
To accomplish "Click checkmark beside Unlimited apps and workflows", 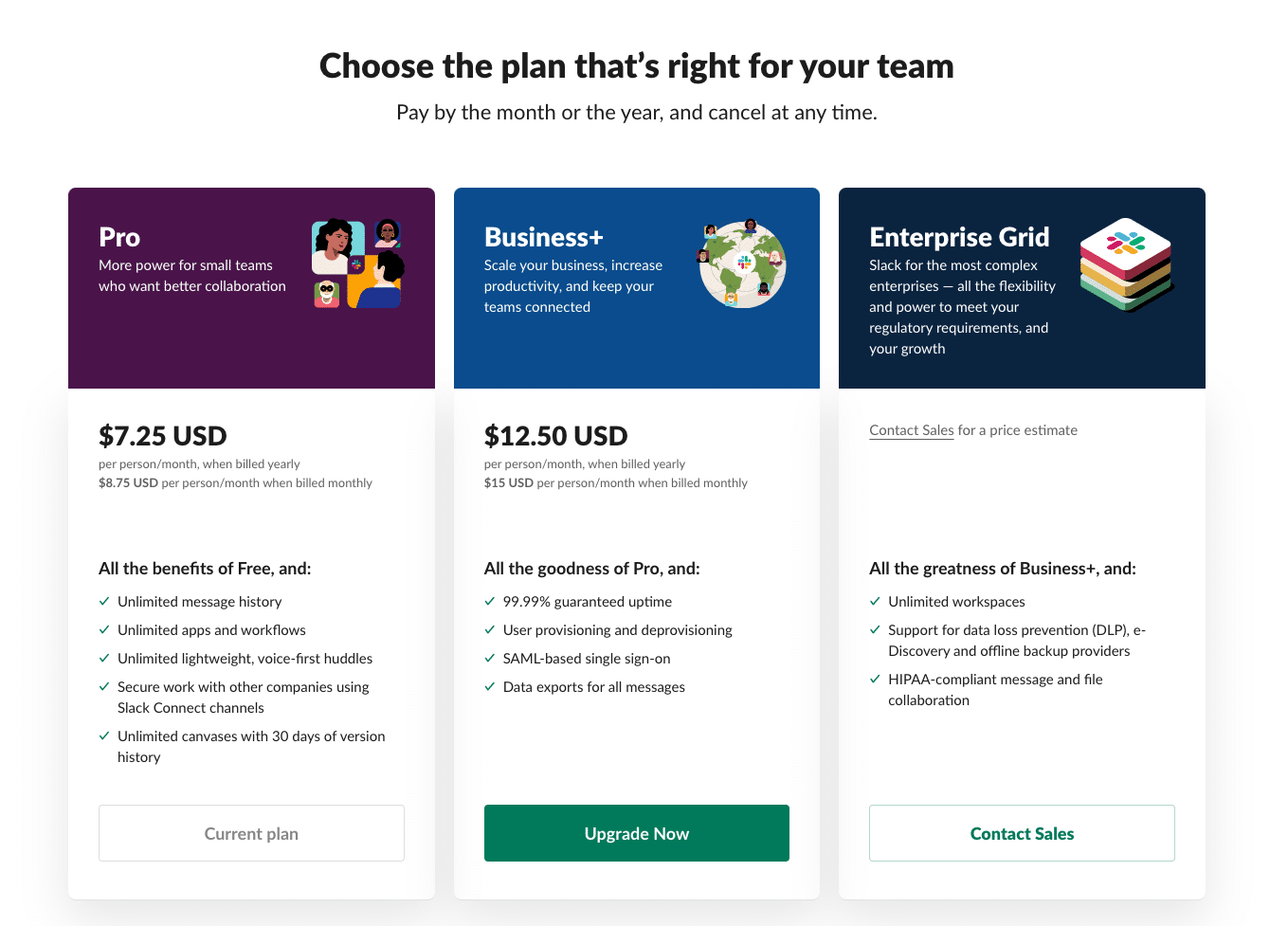I will 104,629.
